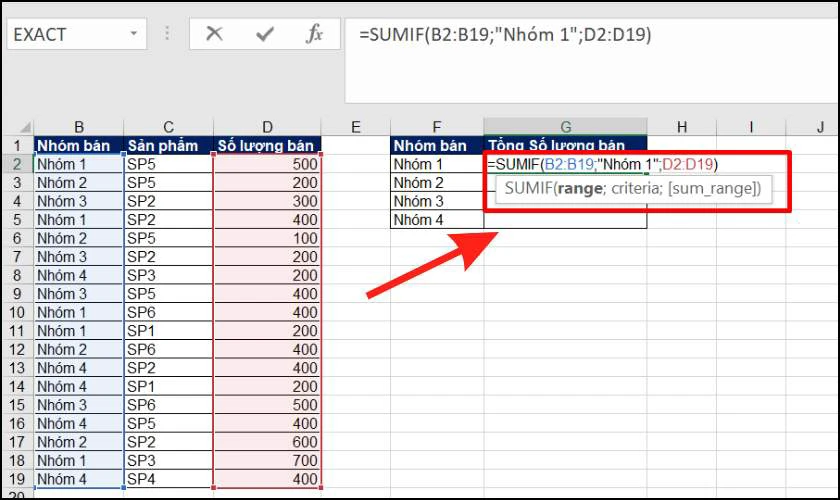
Task: Click the Sản phẩm header cell
Action: point(168,145)
